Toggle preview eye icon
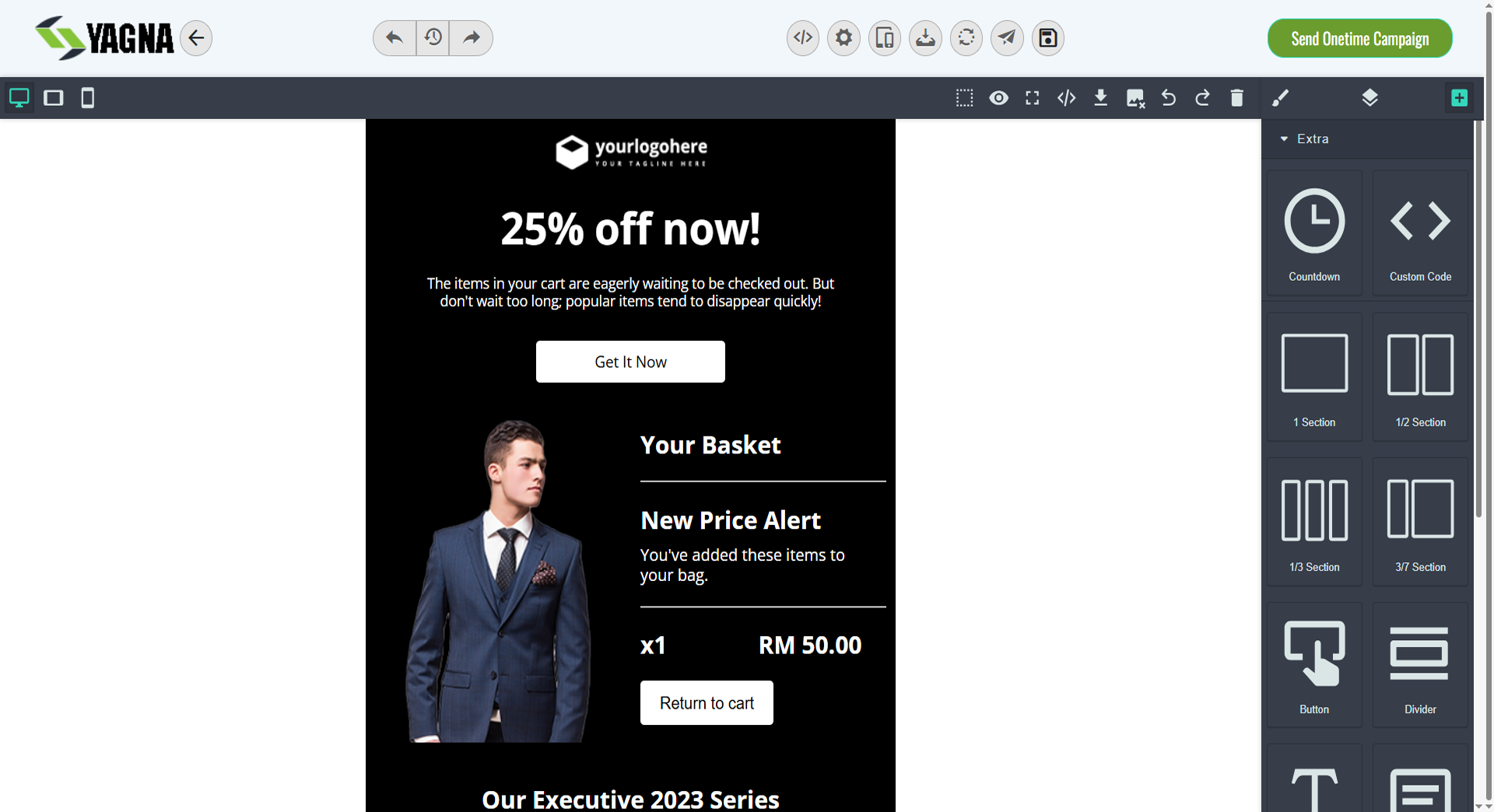This screenshot has height=812, width=1494. (x=998, y=98)
